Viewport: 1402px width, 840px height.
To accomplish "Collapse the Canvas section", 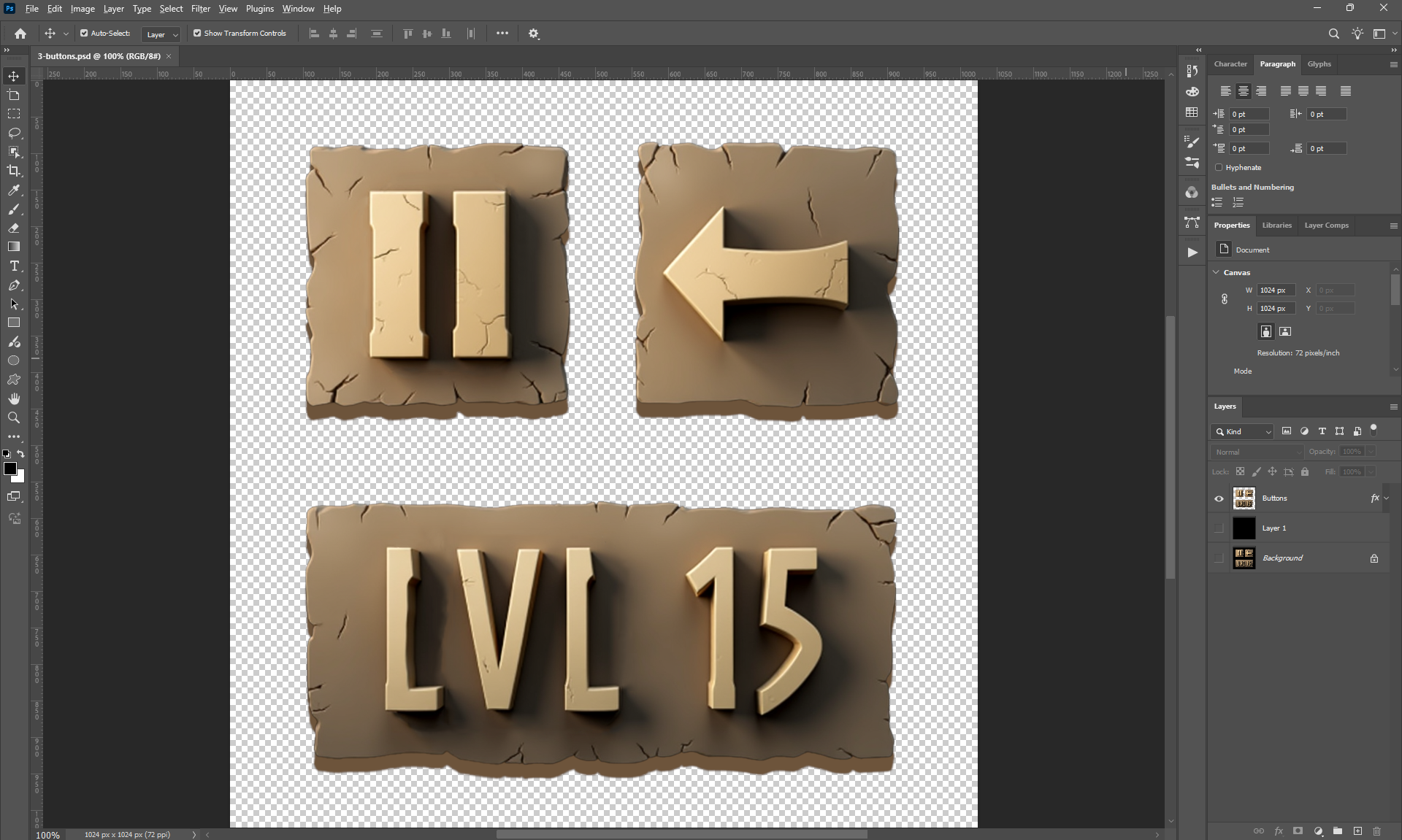I will pyautogui.click(x=1217, y=272).
